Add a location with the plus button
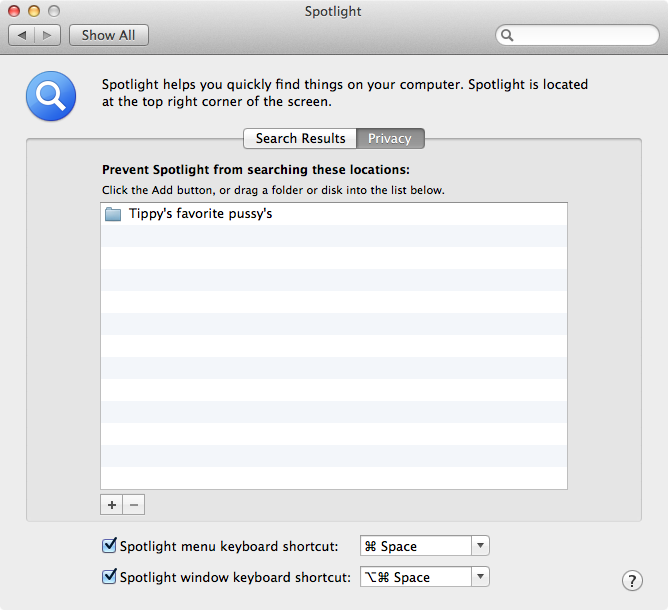668x610 pixels. tap(112, 505)
